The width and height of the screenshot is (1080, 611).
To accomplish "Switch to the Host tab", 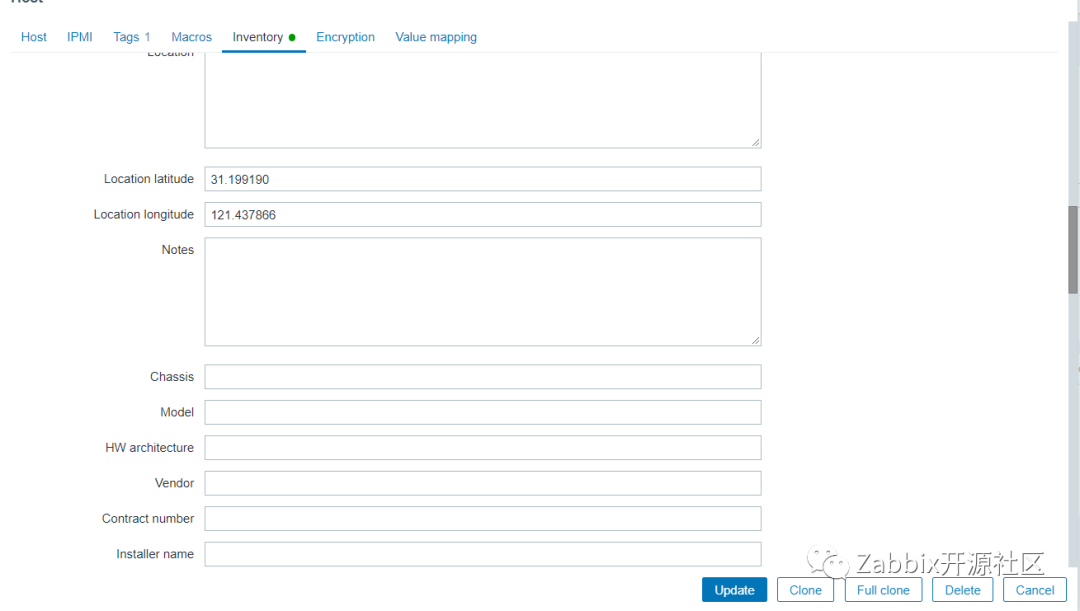I will [x=34, y=37].
